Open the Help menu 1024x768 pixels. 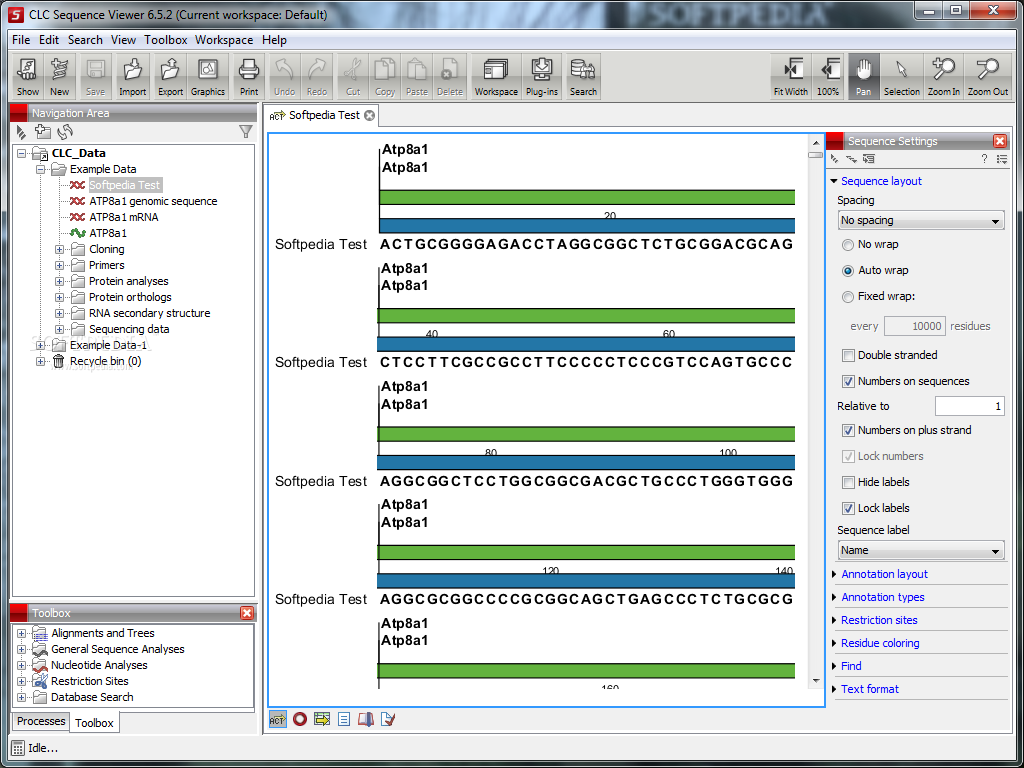(x=274, y=40)
